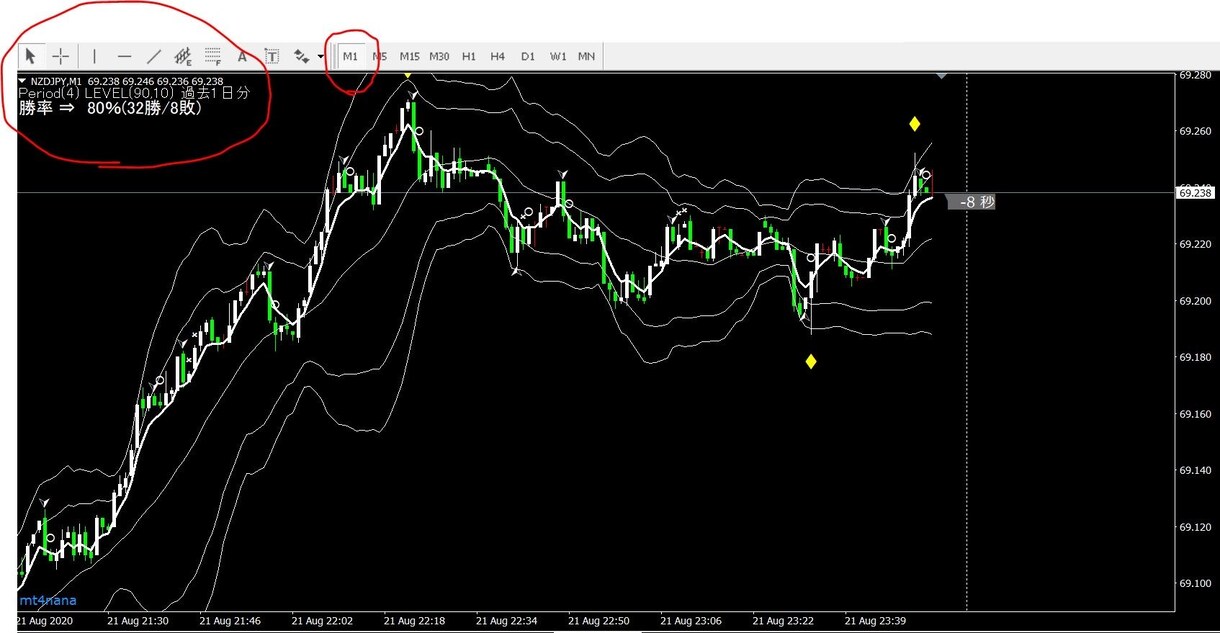Choose the Fibonacci retracement tool
Screen dimensions: 1220x633
(212, 56)
